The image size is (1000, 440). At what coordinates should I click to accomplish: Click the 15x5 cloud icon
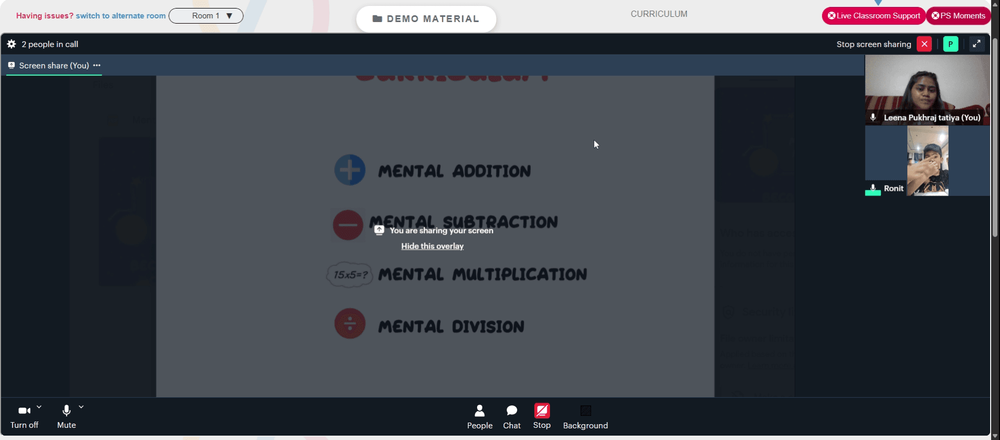(350, 275)
